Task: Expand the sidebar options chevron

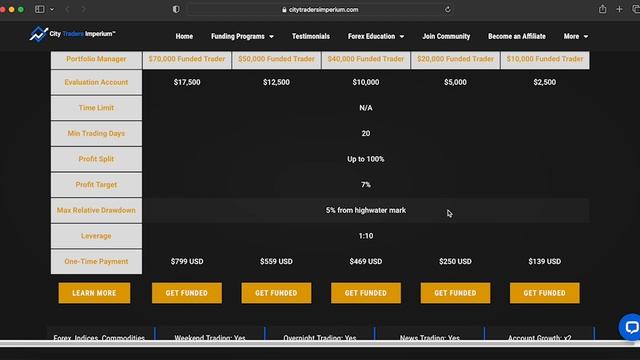Action: click(52, 9)
